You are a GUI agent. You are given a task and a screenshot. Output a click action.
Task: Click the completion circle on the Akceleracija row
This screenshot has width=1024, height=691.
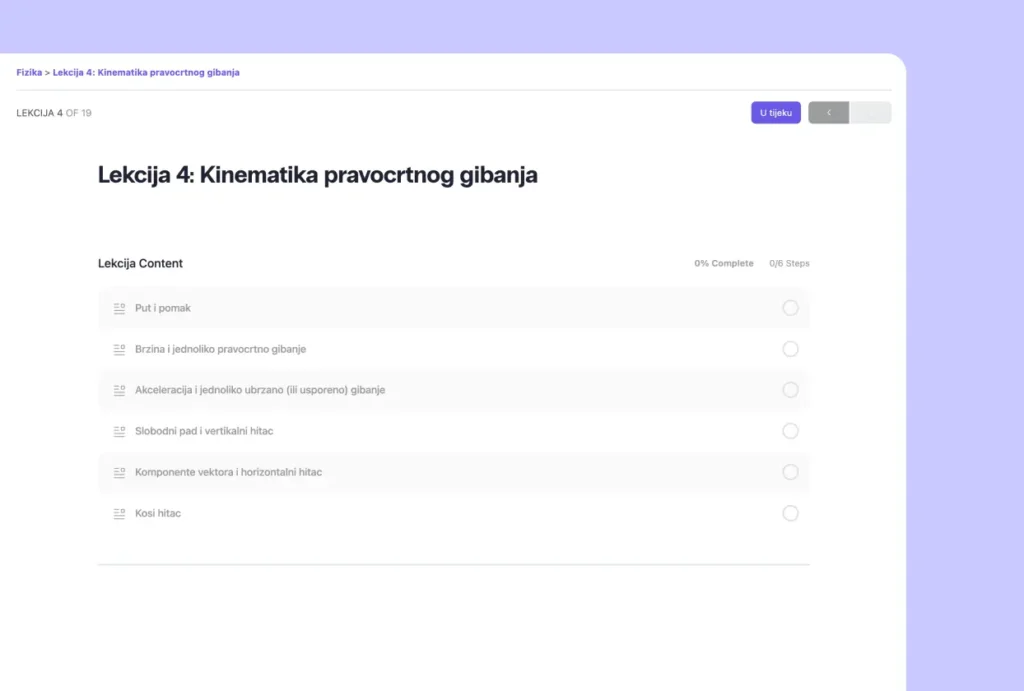coord(790,390)
